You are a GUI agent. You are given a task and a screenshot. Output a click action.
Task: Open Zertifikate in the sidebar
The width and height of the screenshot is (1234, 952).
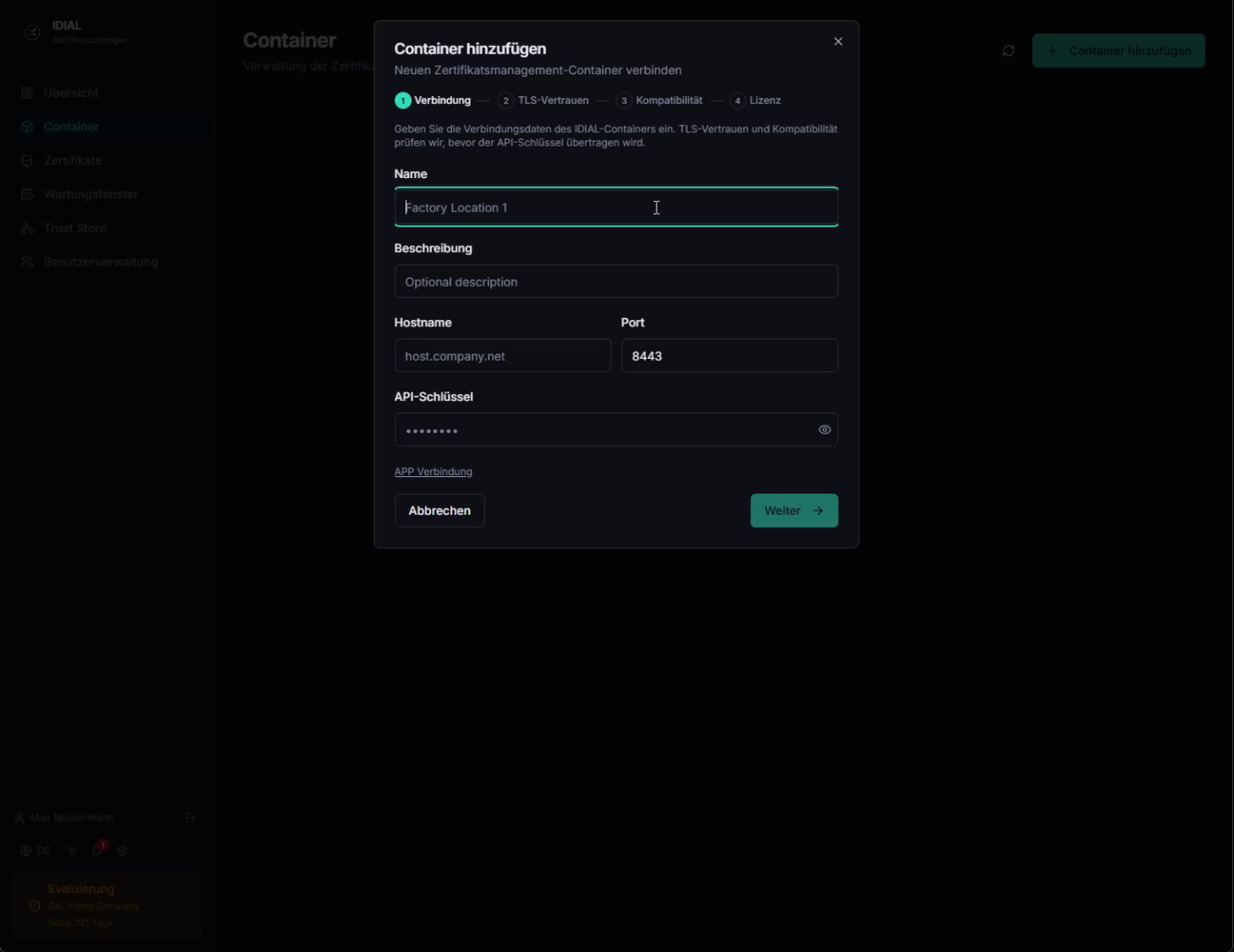click(108, 160)
